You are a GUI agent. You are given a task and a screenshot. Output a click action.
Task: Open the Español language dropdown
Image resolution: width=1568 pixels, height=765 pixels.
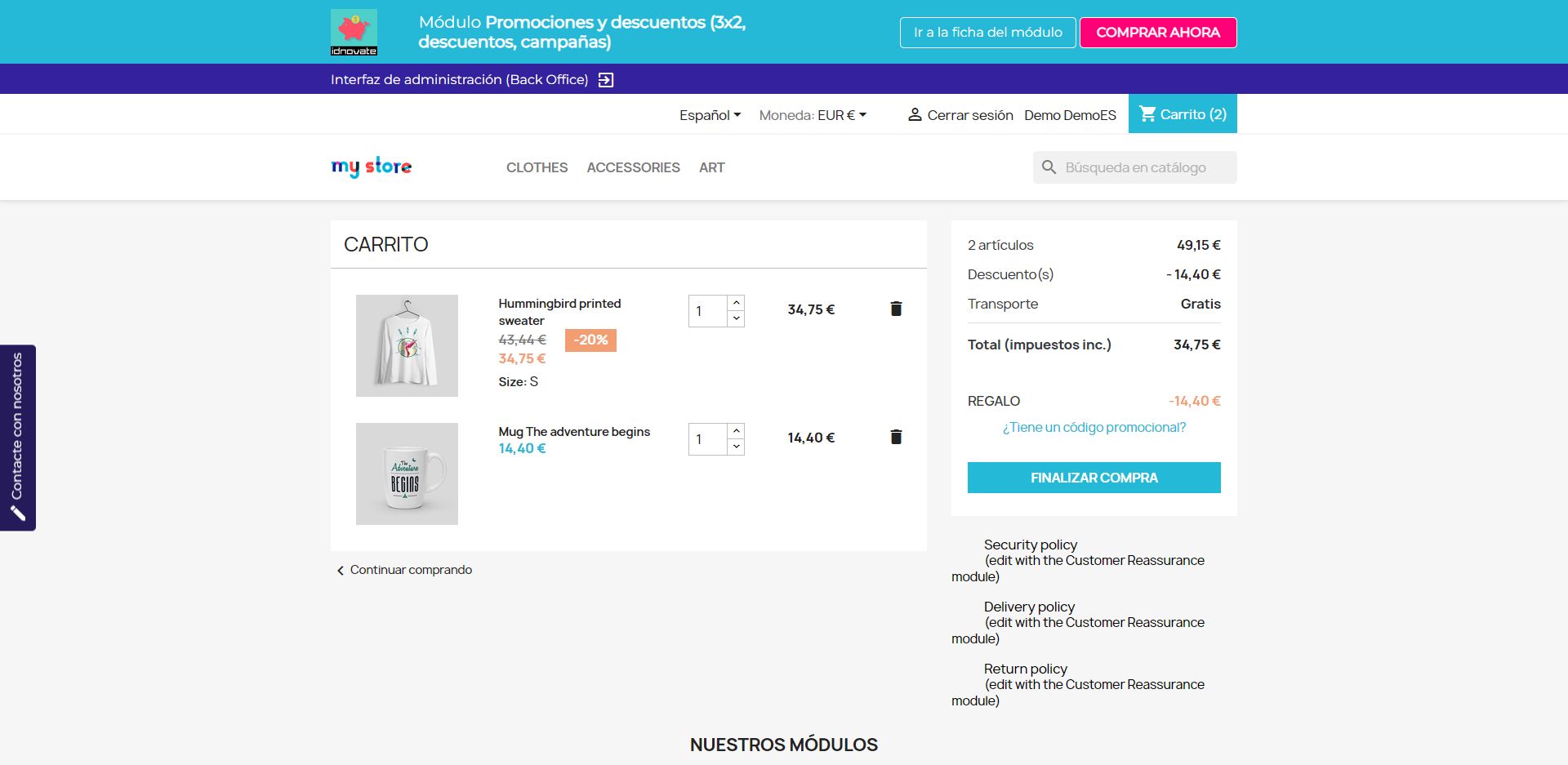point(710,115)
